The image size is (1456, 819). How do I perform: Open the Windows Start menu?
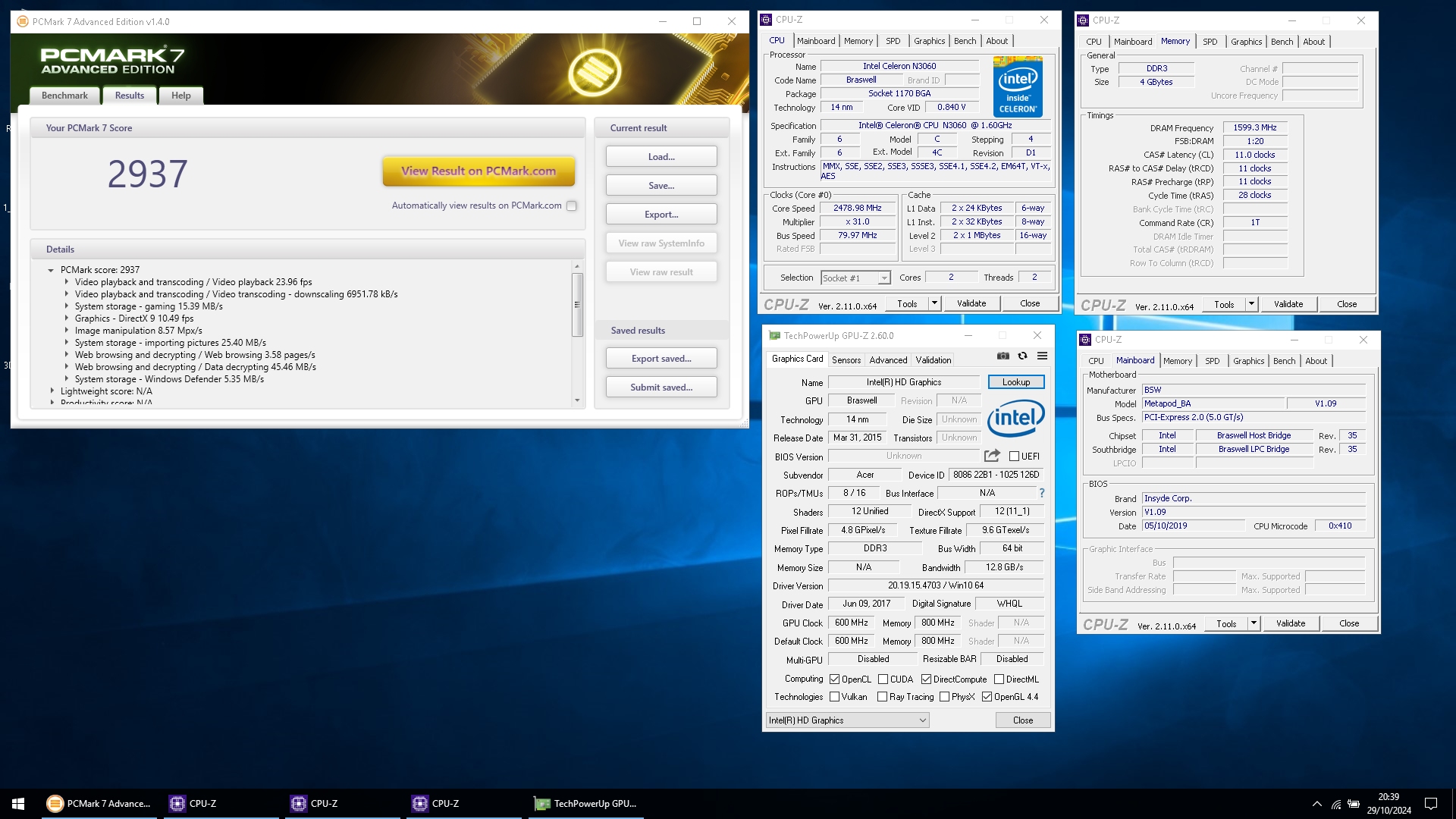click(18, 804)
